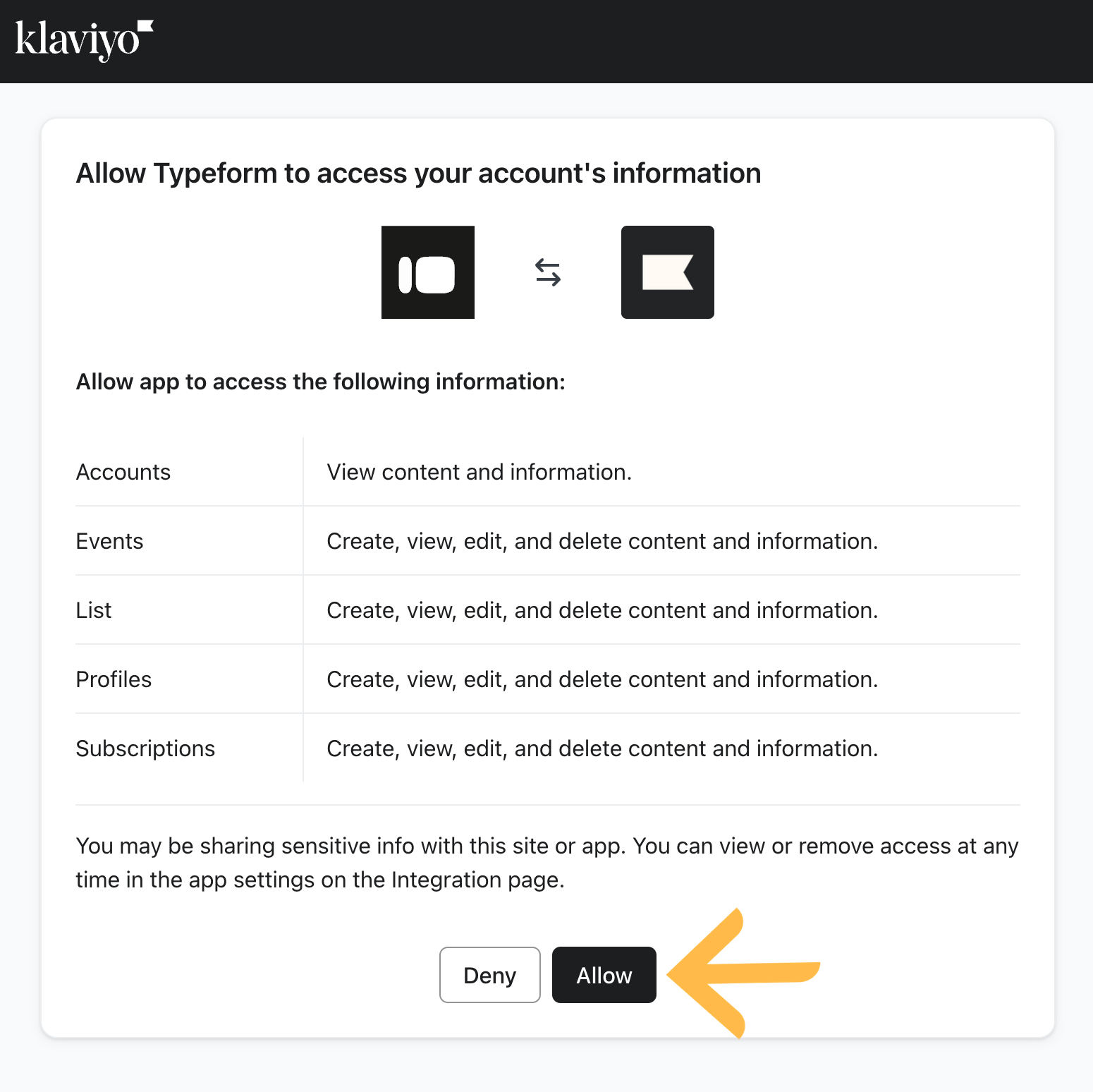This screenshot has width=1093, height=1092.
Task: Click 'Allow app to access' subheading
Action: [x=321, y=382]
